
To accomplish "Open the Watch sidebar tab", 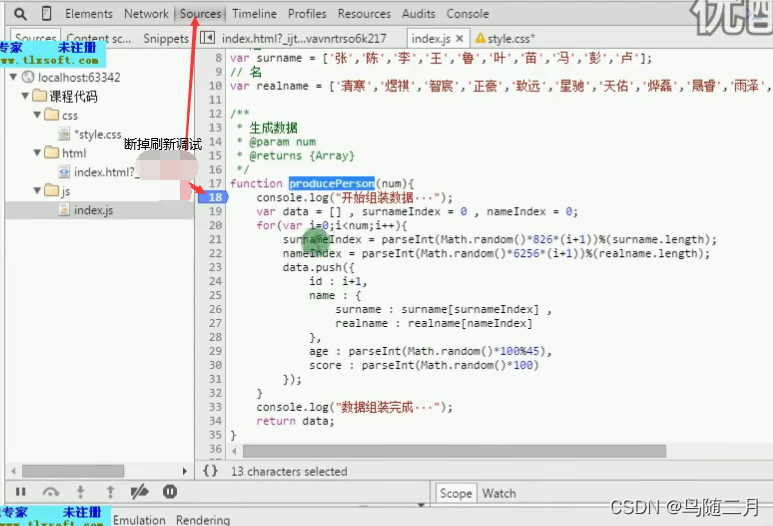I will tap(499, 493).
